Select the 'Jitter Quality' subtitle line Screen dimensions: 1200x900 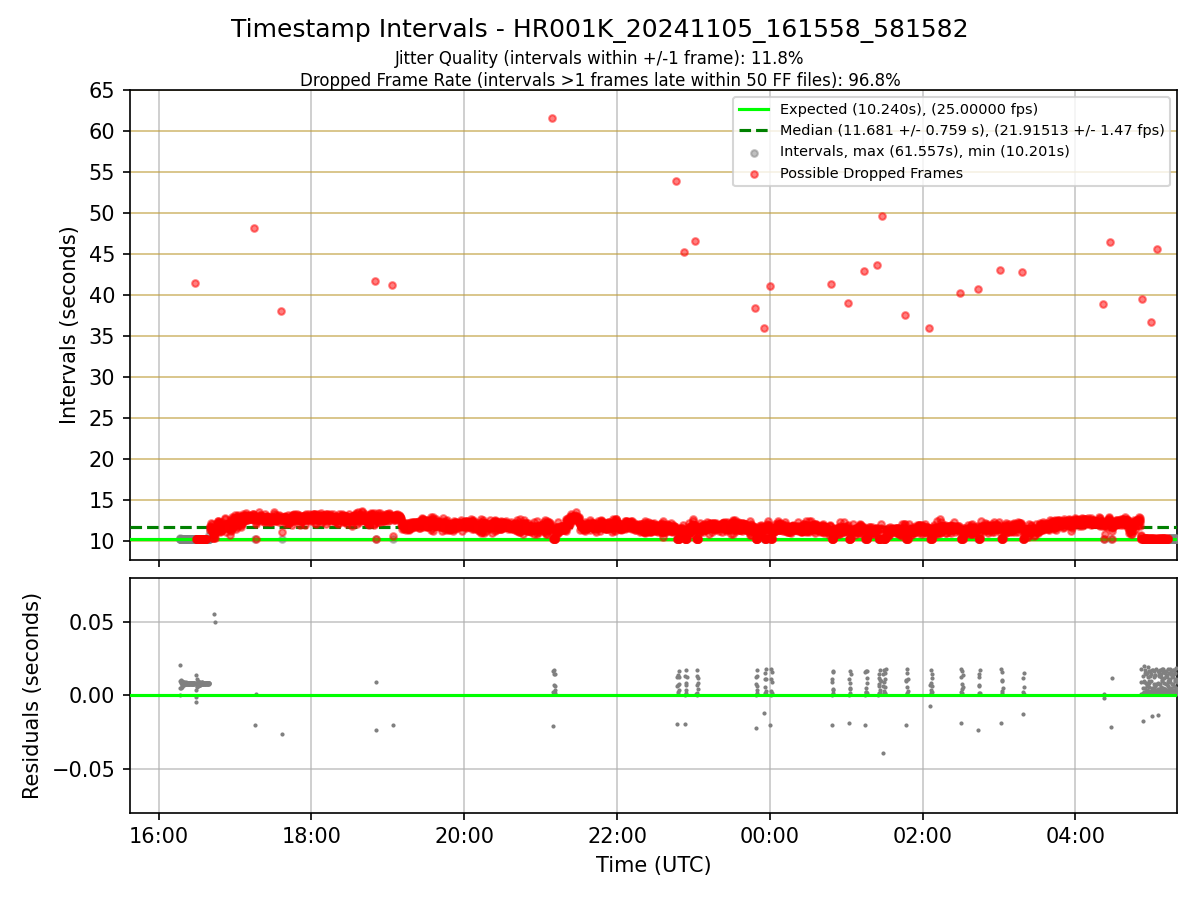pyautogui.click(x=599, y=58)
